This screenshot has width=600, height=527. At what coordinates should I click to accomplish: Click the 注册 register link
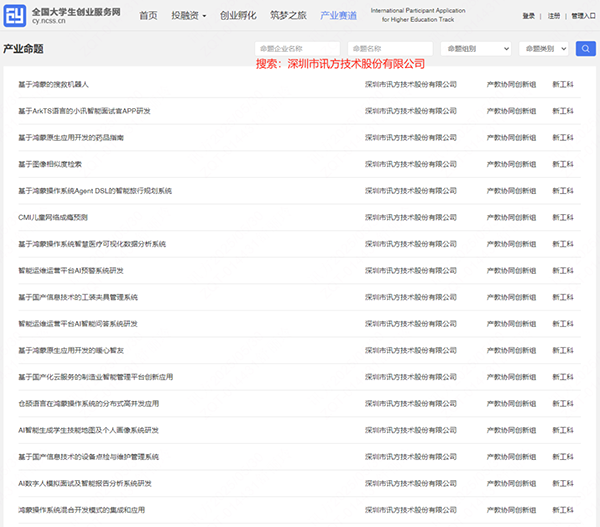tap(554, 16)
